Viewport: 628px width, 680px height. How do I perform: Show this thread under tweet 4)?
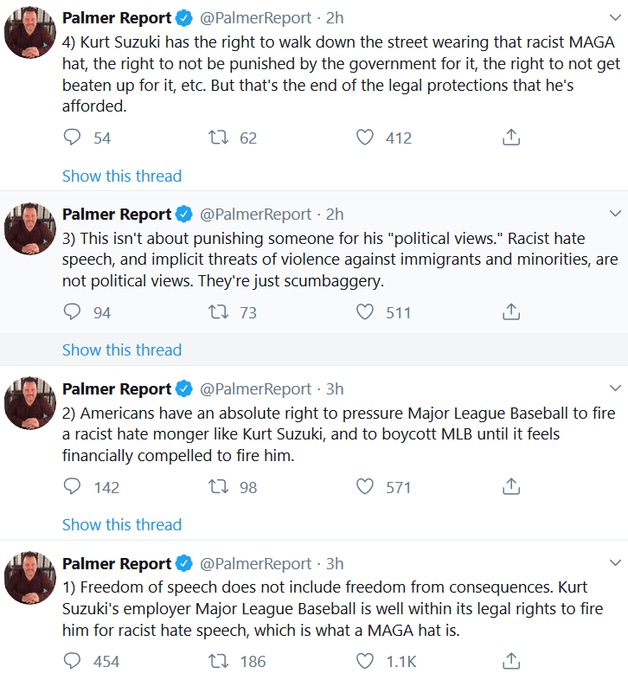[122, 176]
